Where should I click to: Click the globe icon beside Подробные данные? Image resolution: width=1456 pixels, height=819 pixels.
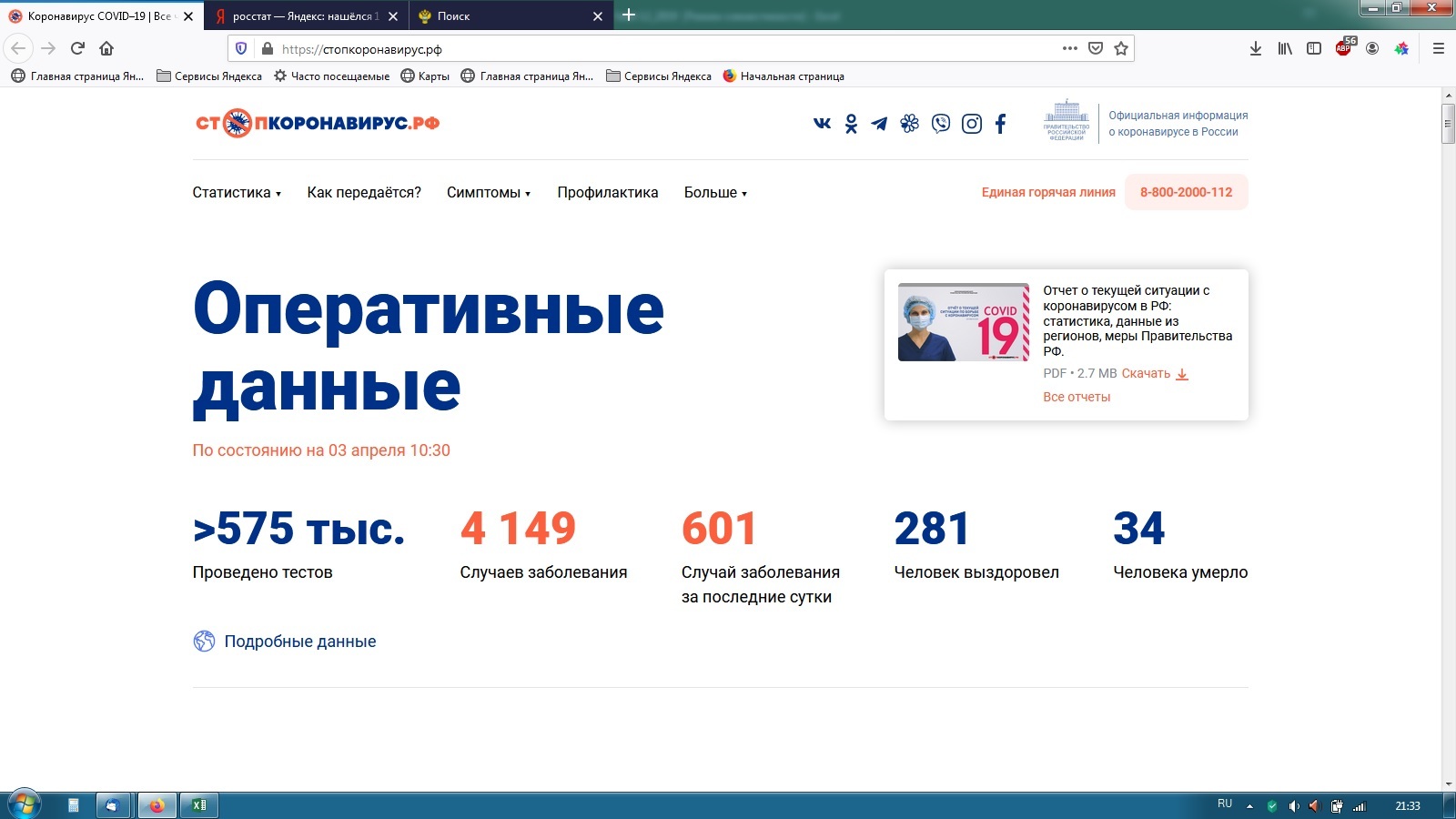[x=204, y=641]
